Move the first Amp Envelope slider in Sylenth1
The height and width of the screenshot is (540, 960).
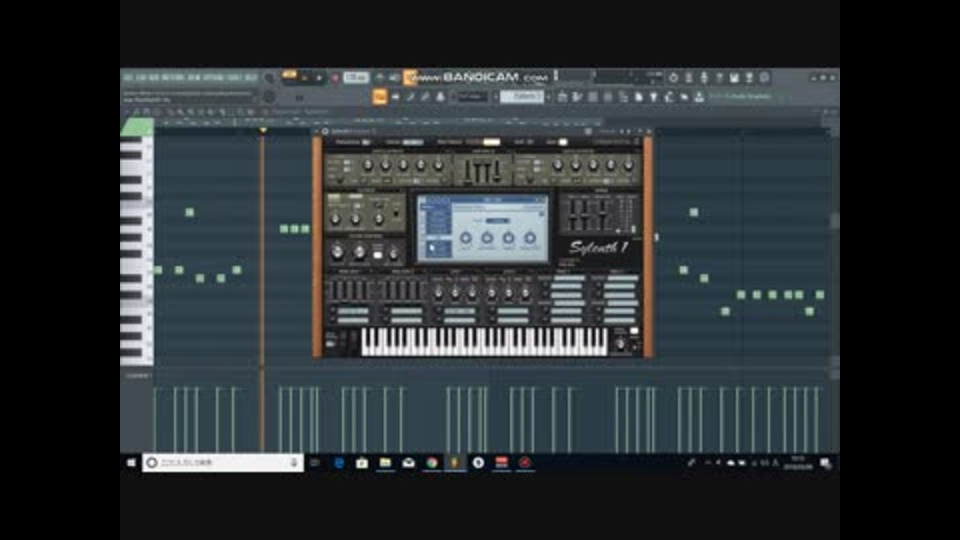469,171
